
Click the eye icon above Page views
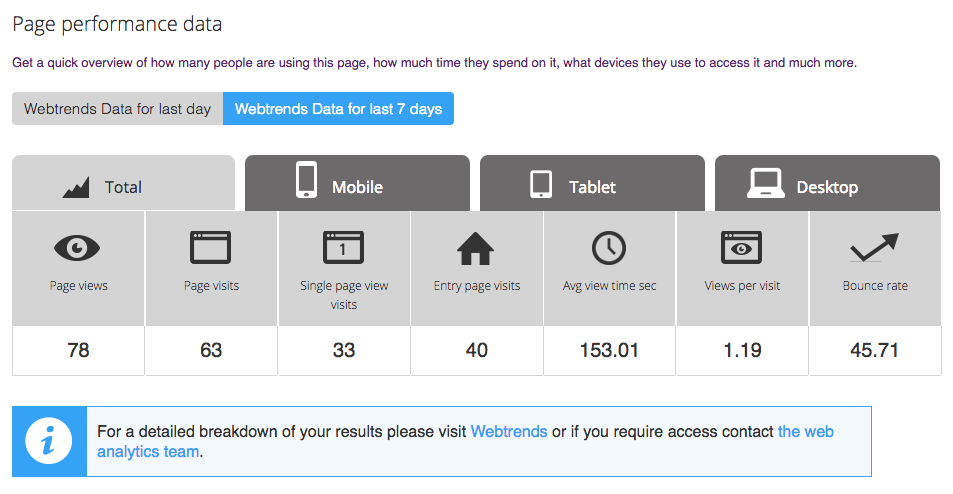(x=78, y=247)
